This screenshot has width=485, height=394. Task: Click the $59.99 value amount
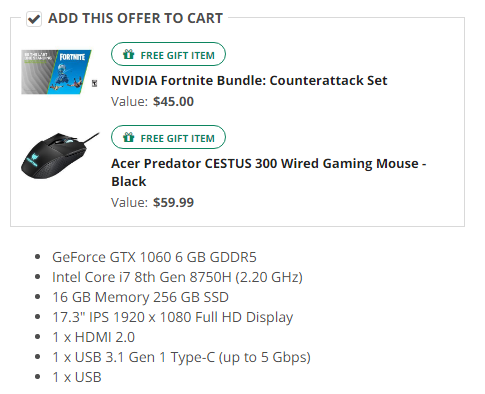[173, 203]
